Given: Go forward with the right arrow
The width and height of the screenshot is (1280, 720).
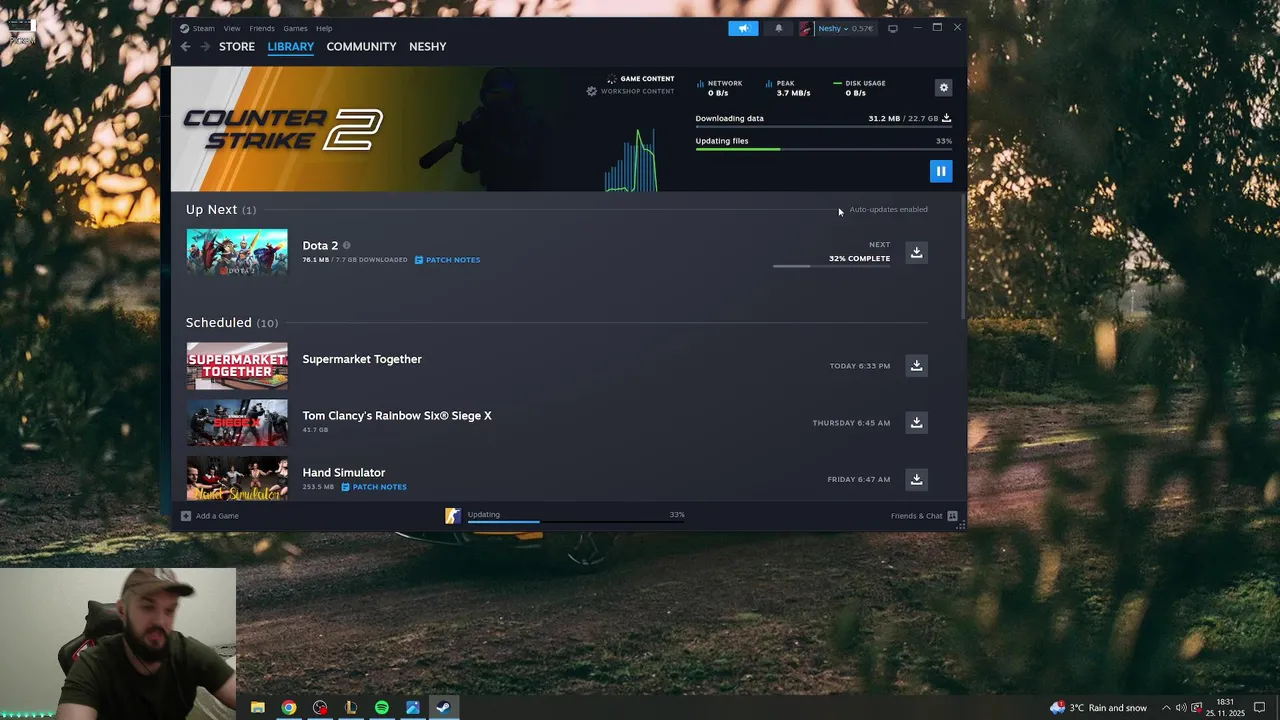Looking at the screenshot, I should pyautogui.click(x=205, y=47).
